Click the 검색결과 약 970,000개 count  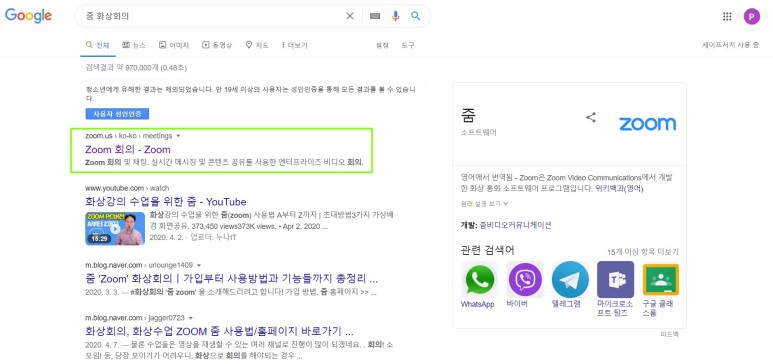coord(136,68)
